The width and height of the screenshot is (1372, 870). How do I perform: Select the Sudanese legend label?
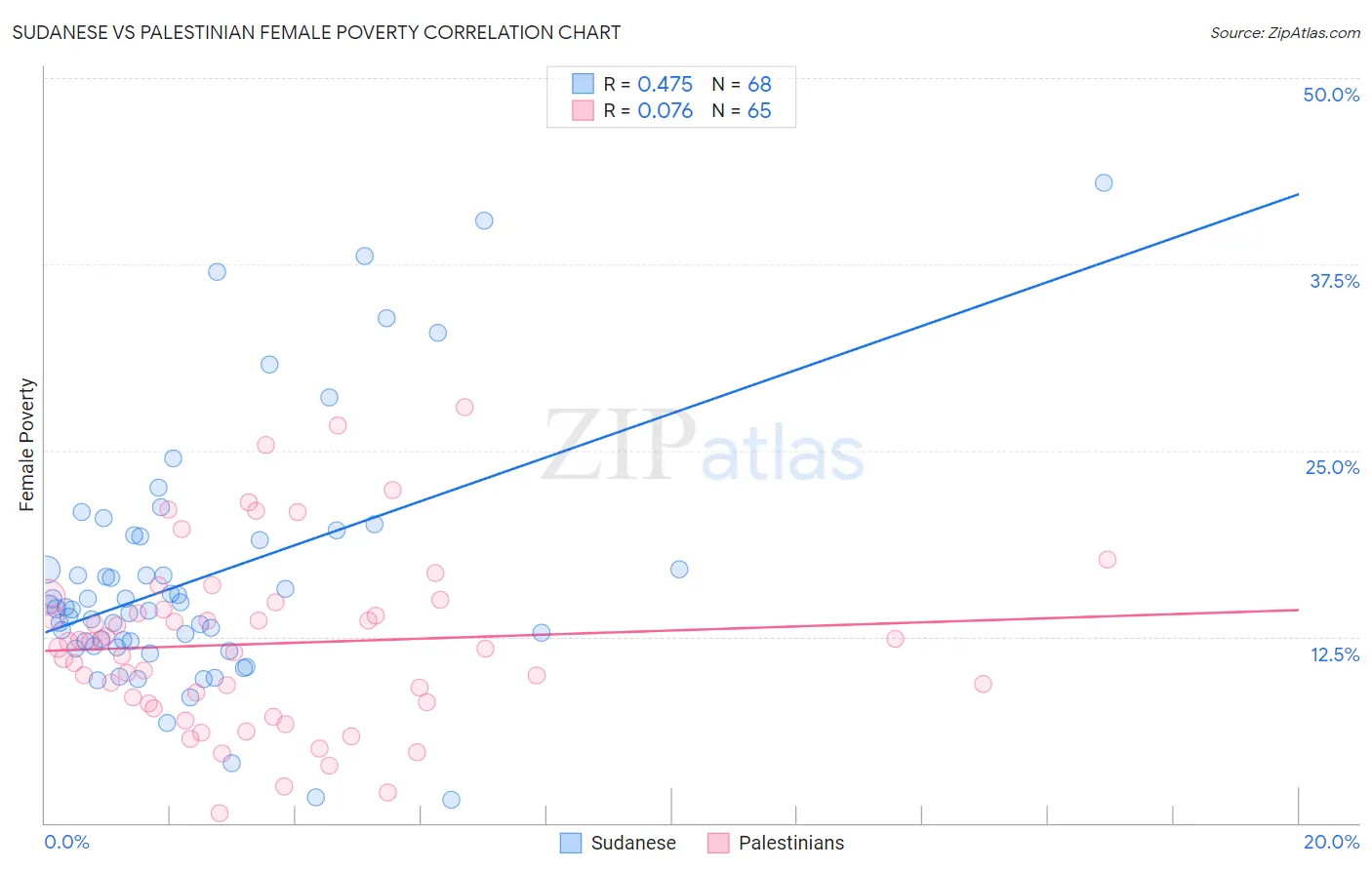pyautogui.click(x=633, y=843)
